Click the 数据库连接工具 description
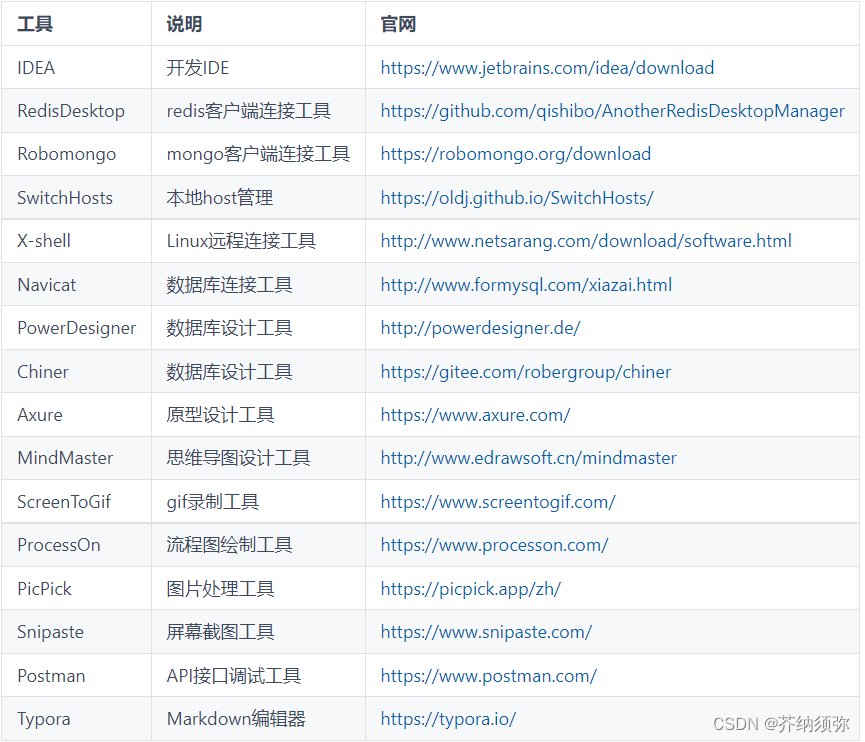Screen dimensions: 865x742 229,285
